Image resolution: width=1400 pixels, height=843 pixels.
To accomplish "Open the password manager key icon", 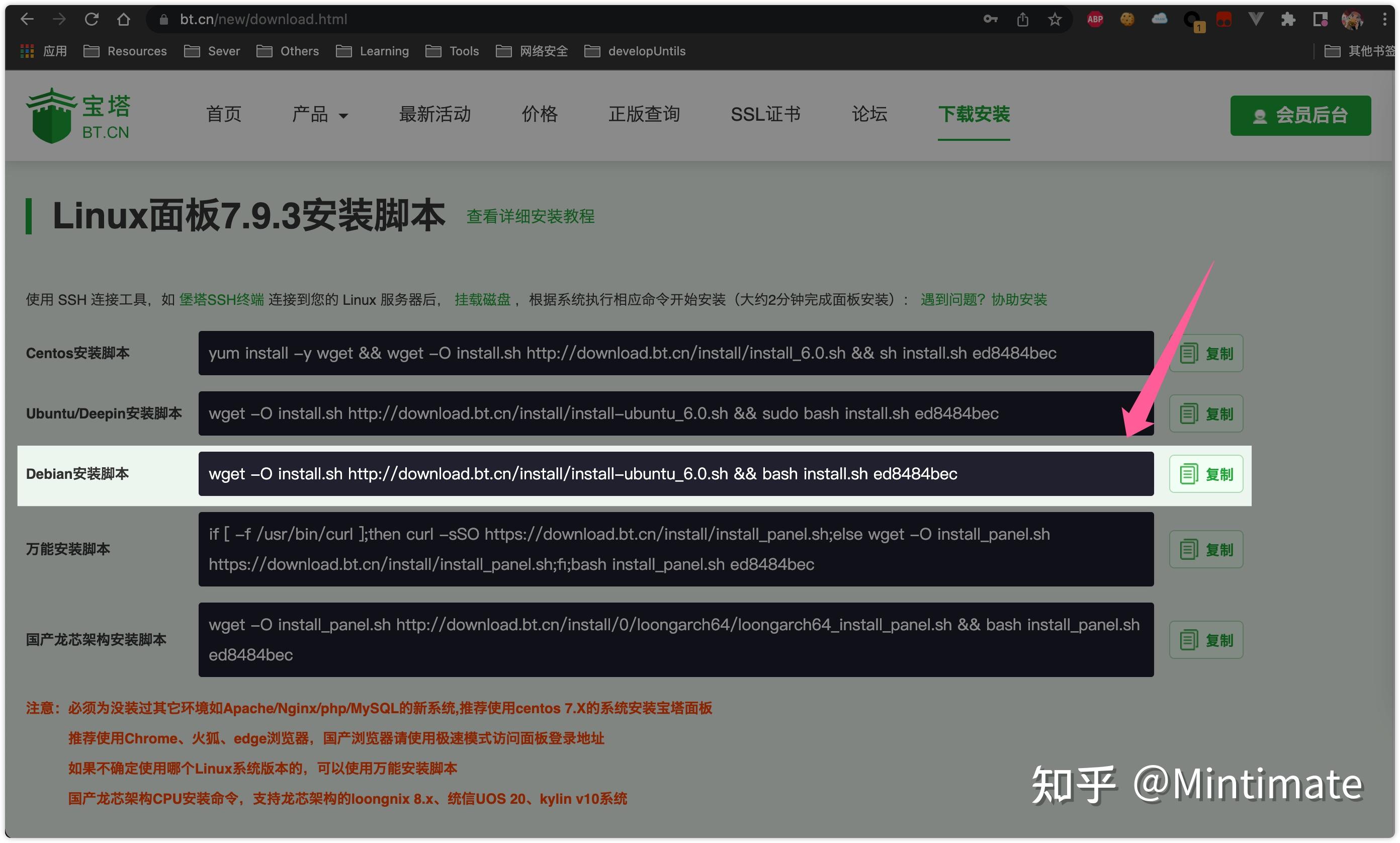I will 989,19.
